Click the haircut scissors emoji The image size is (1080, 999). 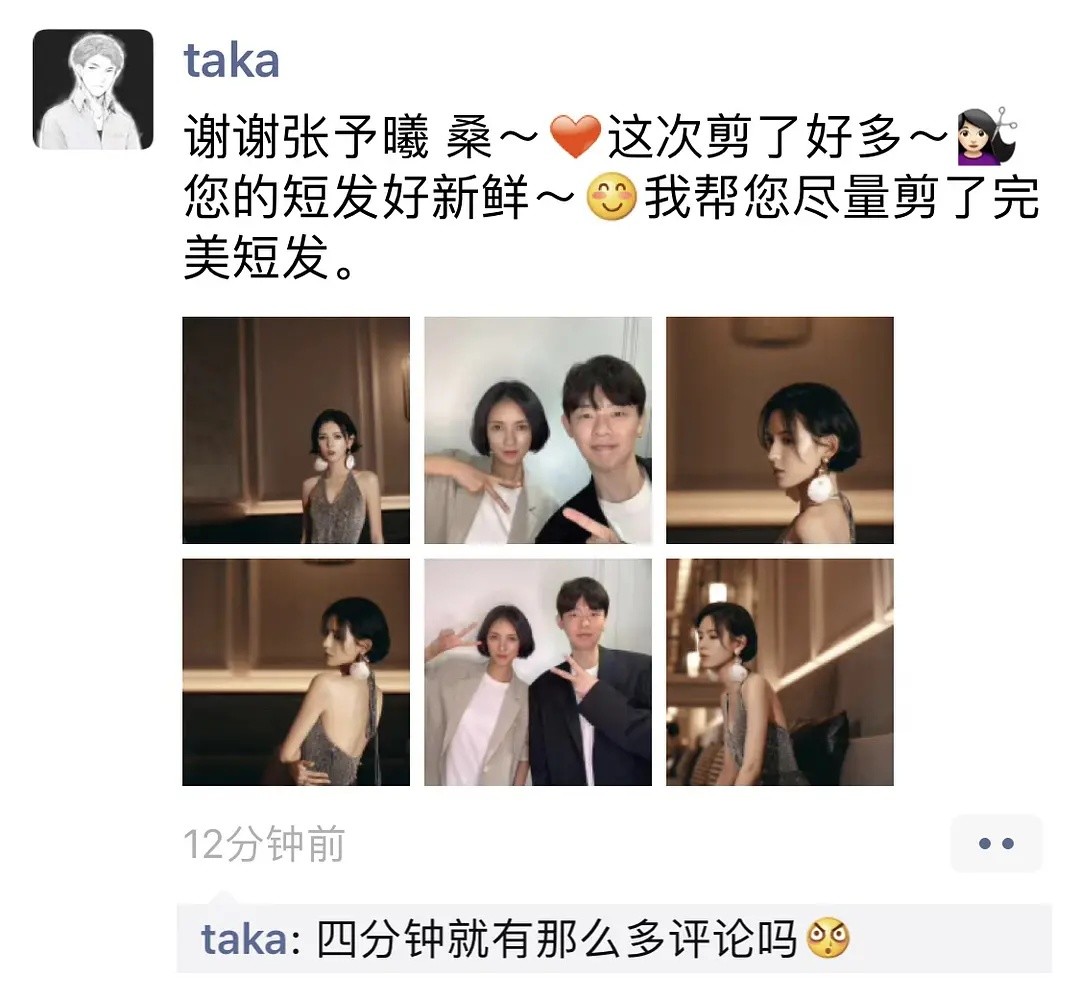pos(987,136)
